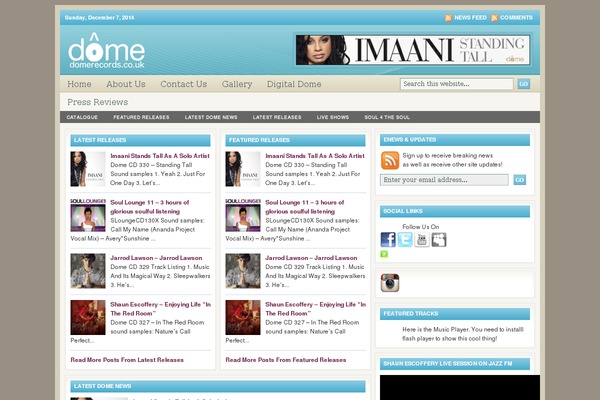Open Shaun Escoffery link in Latest Releases
Viewport: 600px width, 400px height.
click(x=160, y=309)
